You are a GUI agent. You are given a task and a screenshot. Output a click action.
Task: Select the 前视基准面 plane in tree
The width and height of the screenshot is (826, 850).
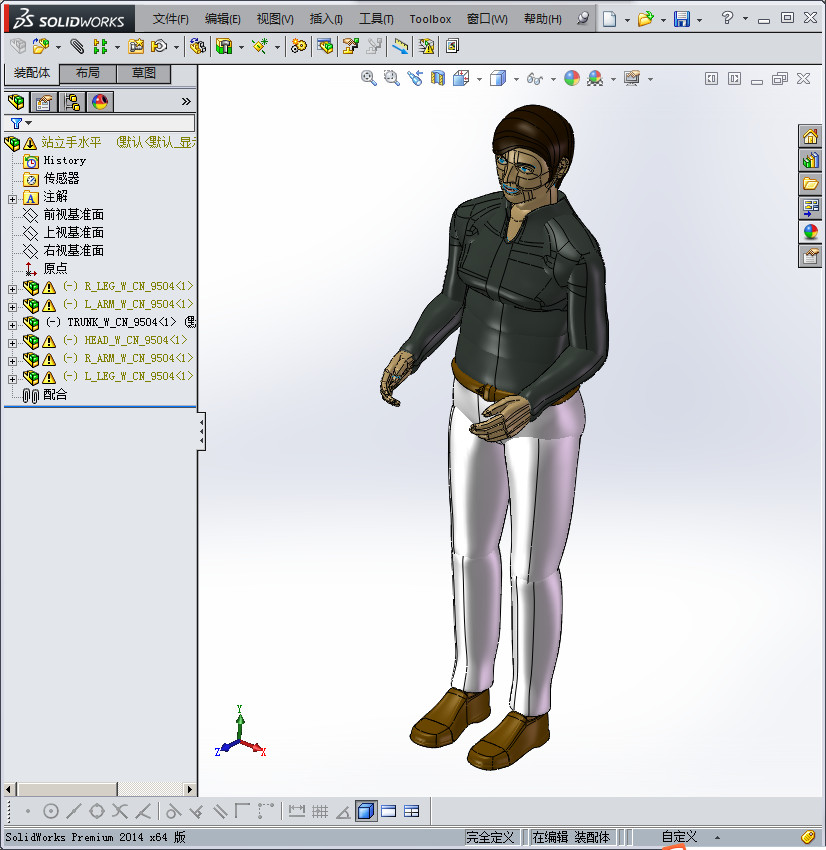coord(73,215)
